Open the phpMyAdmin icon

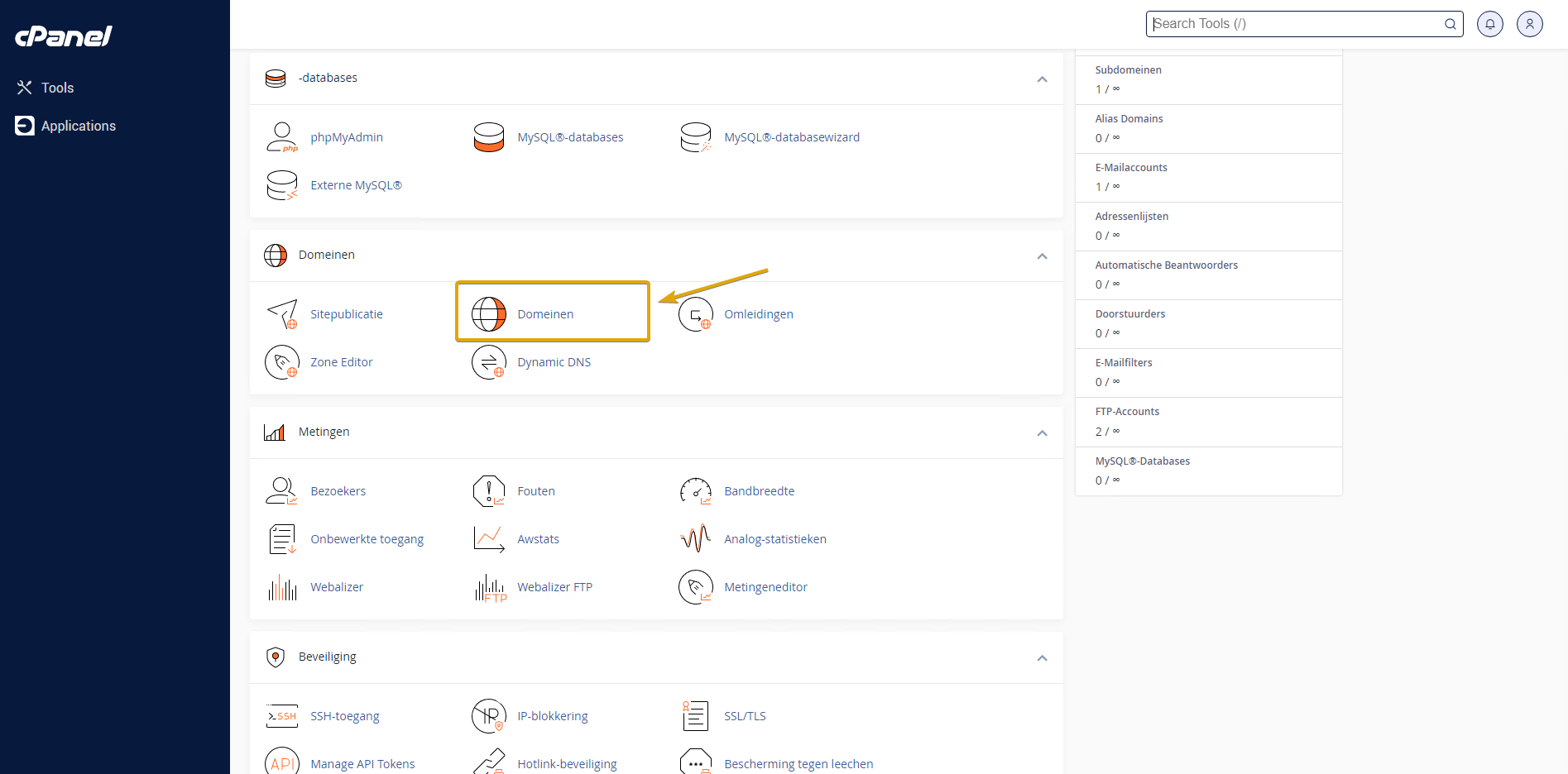282,137
